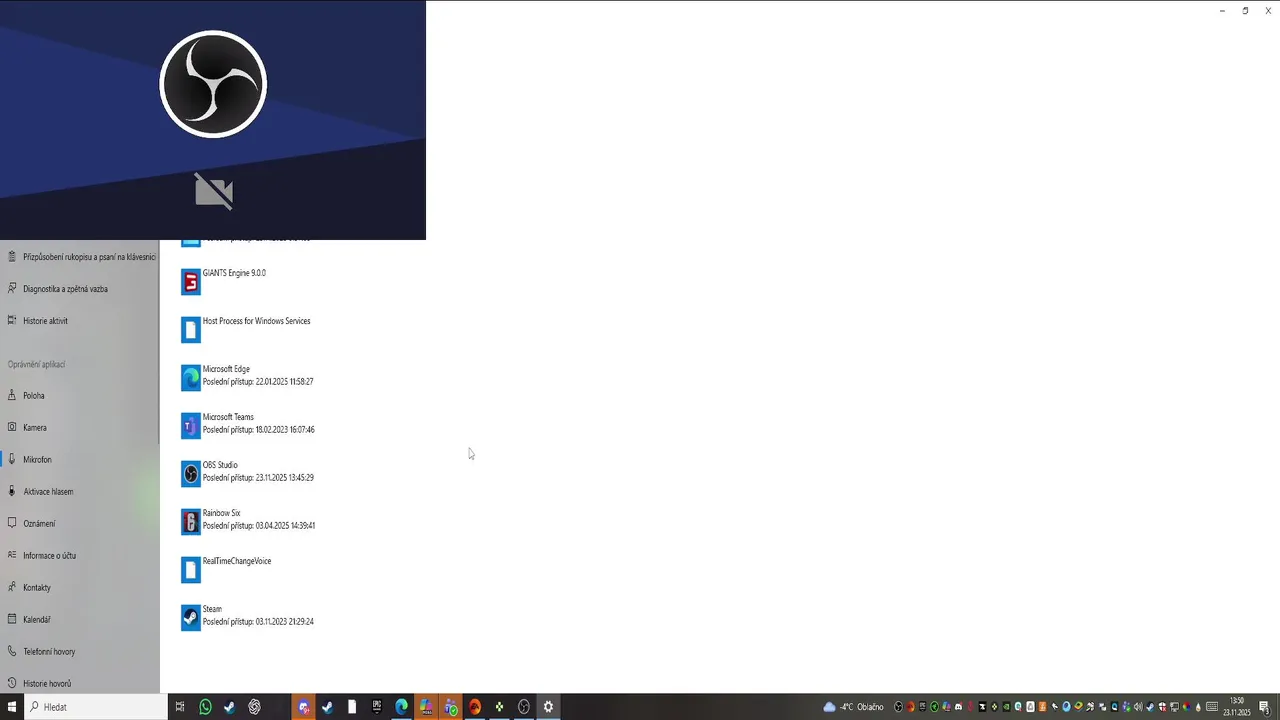Open the Kamera permissions page
The height and width of the screenshot is (720, 1280).
(80, 427)
